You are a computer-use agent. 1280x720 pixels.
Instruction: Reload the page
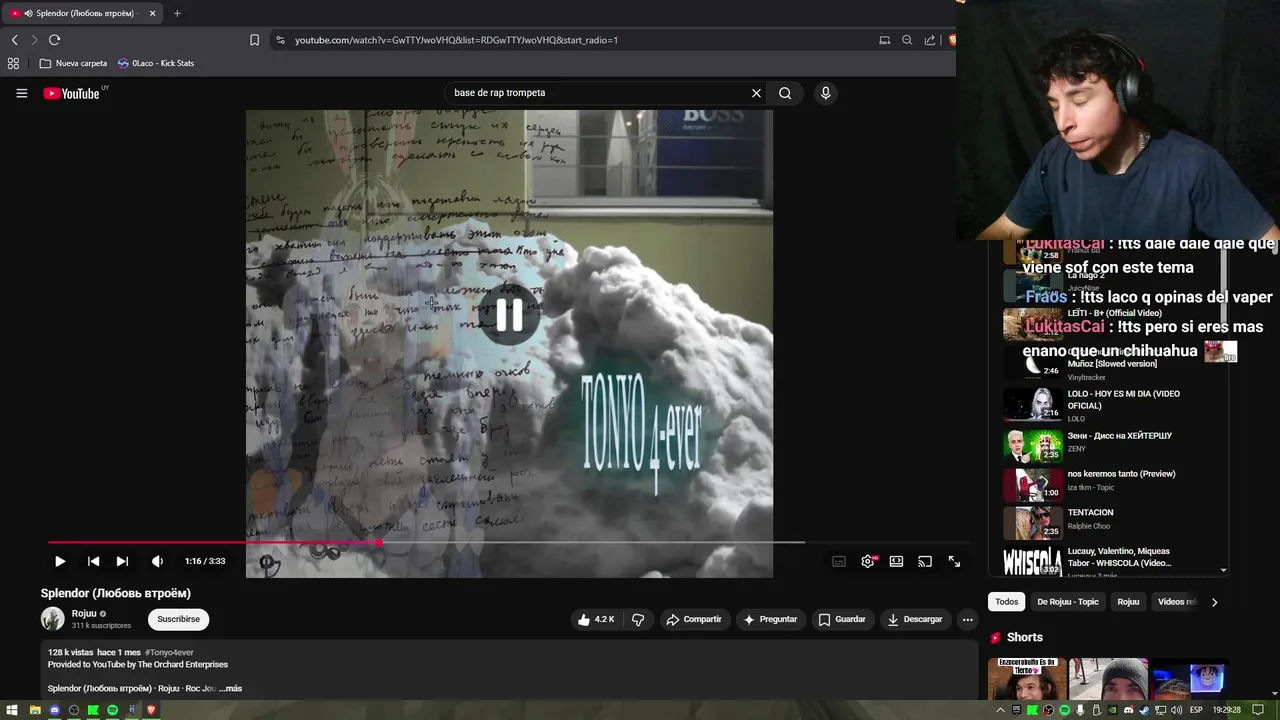(54, 40)
